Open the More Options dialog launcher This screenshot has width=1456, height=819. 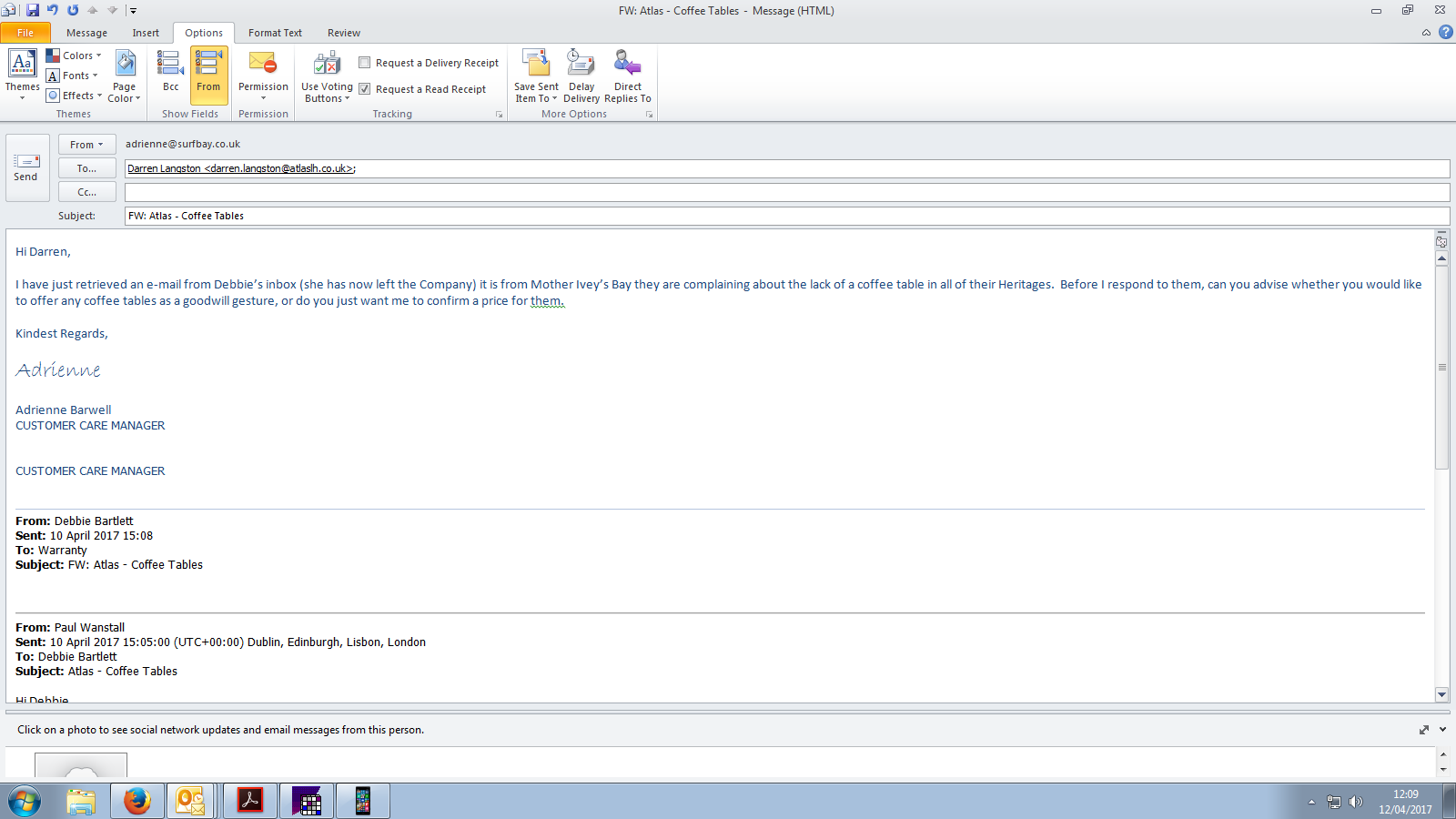pos(649,115)
